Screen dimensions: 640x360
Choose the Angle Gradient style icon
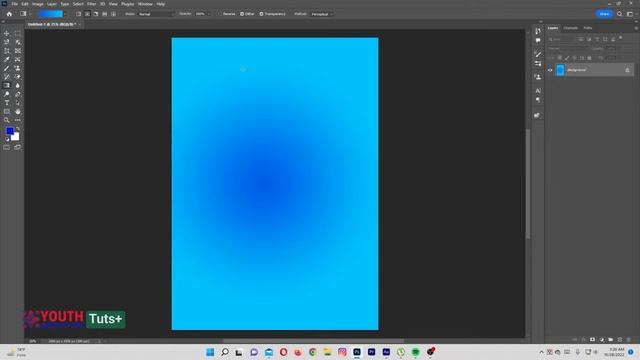(96, 14)
